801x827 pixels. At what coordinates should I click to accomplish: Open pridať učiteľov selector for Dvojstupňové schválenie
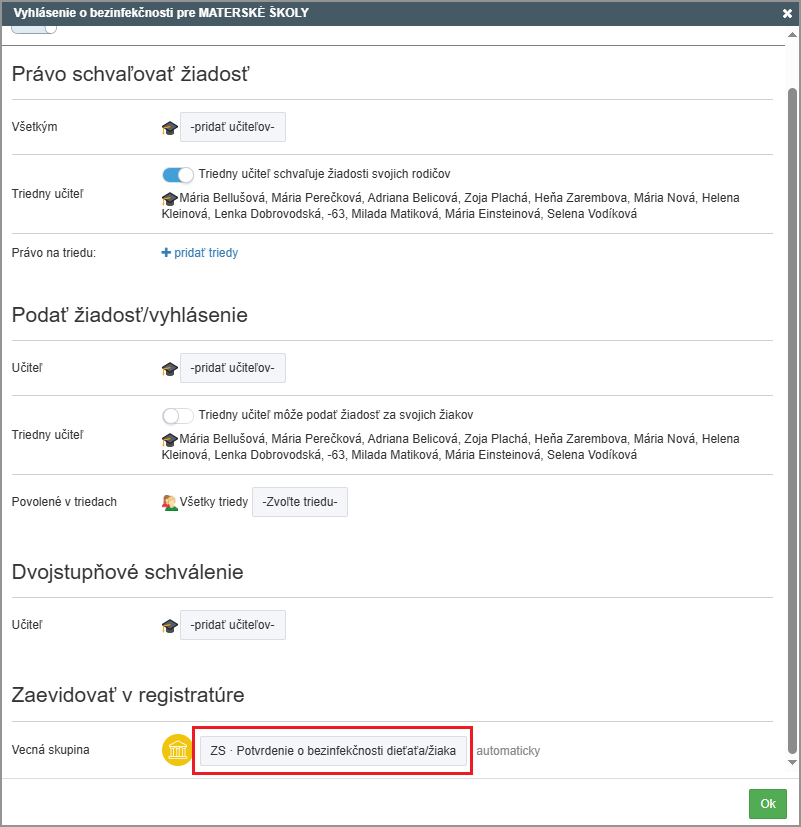pyautogui.click(x=232, y=625)
